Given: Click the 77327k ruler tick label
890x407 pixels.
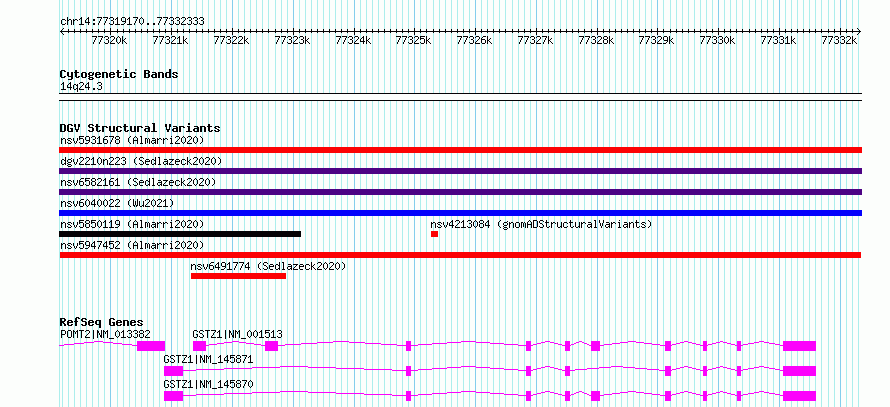Looking at the screenshot, I should pyautogui.click(x=535, y=40).
